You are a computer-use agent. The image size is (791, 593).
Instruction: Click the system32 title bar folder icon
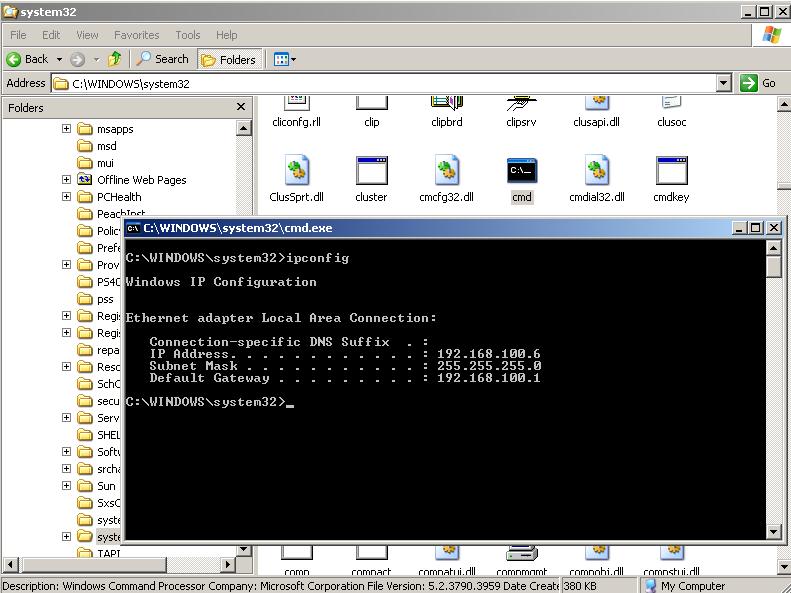point(10,11)
